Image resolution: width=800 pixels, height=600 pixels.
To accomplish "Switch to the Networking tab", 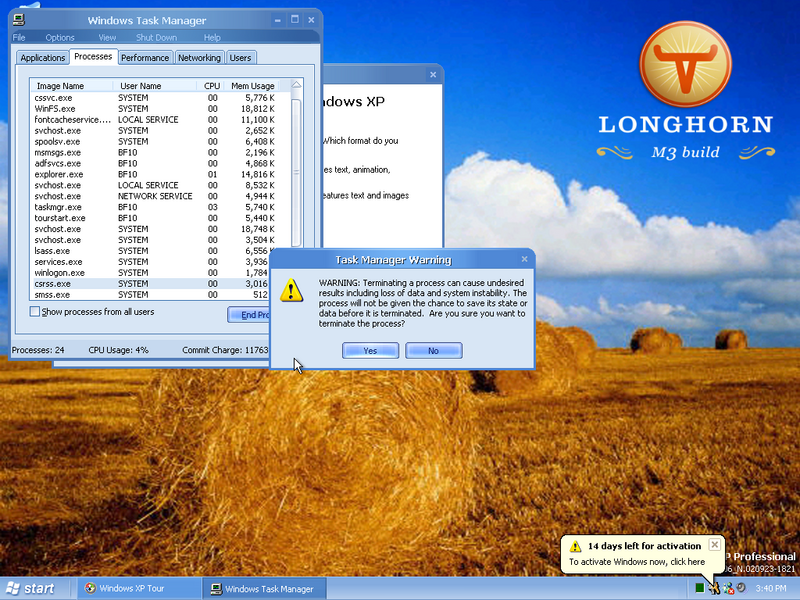I will (199, 58).
